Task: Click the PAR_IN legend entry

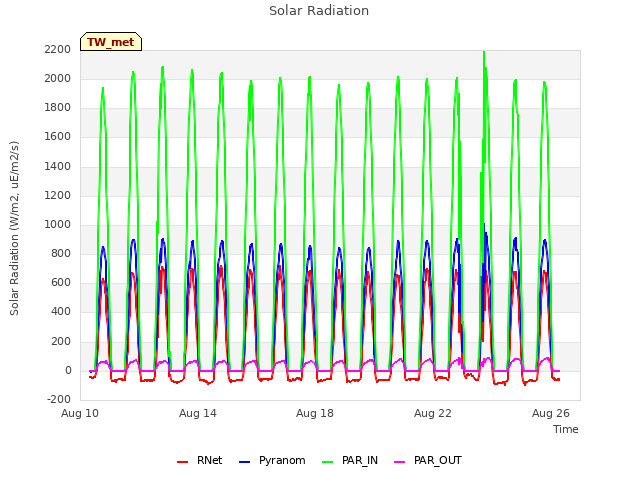Action: click(x=350, y=461)
